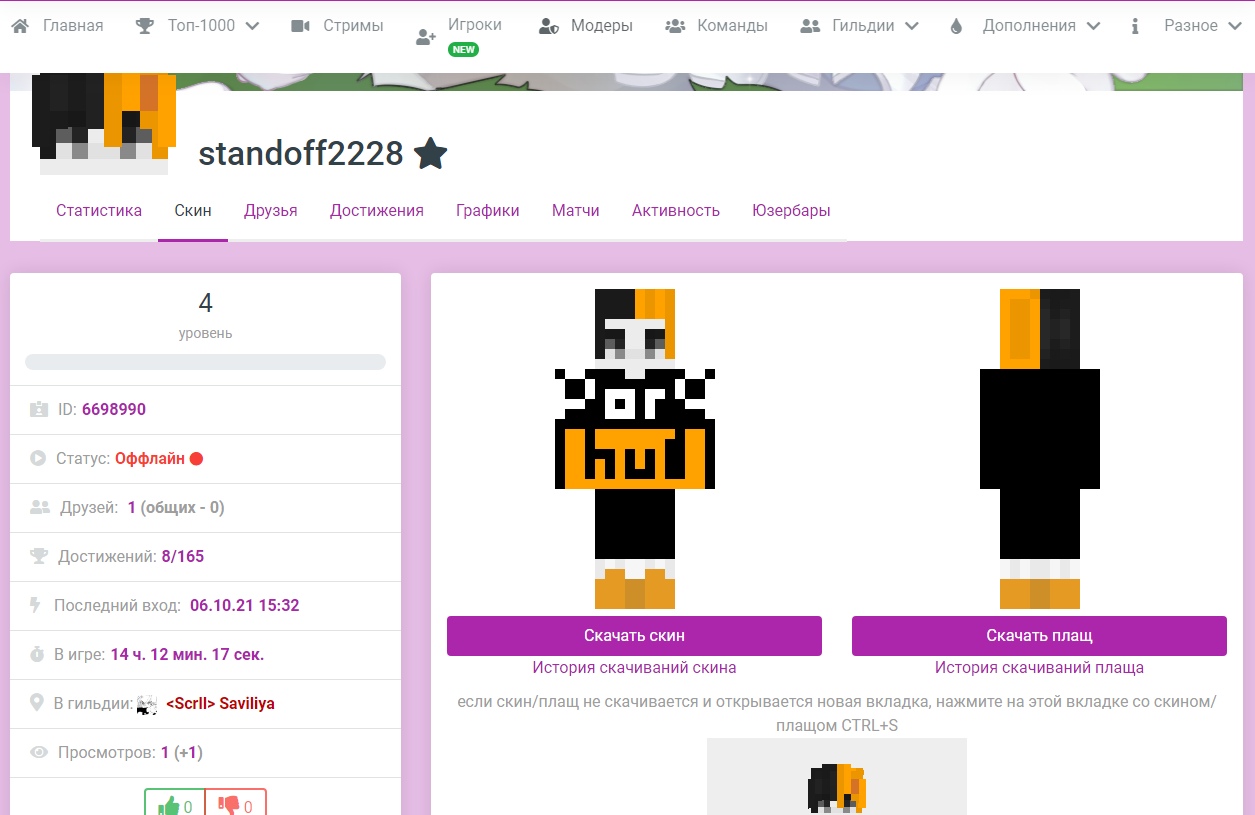The image size is (1255, 815).
Task: Click the Модеры eye-person icon
Action: pyautogui.click(x=550, y=25)
